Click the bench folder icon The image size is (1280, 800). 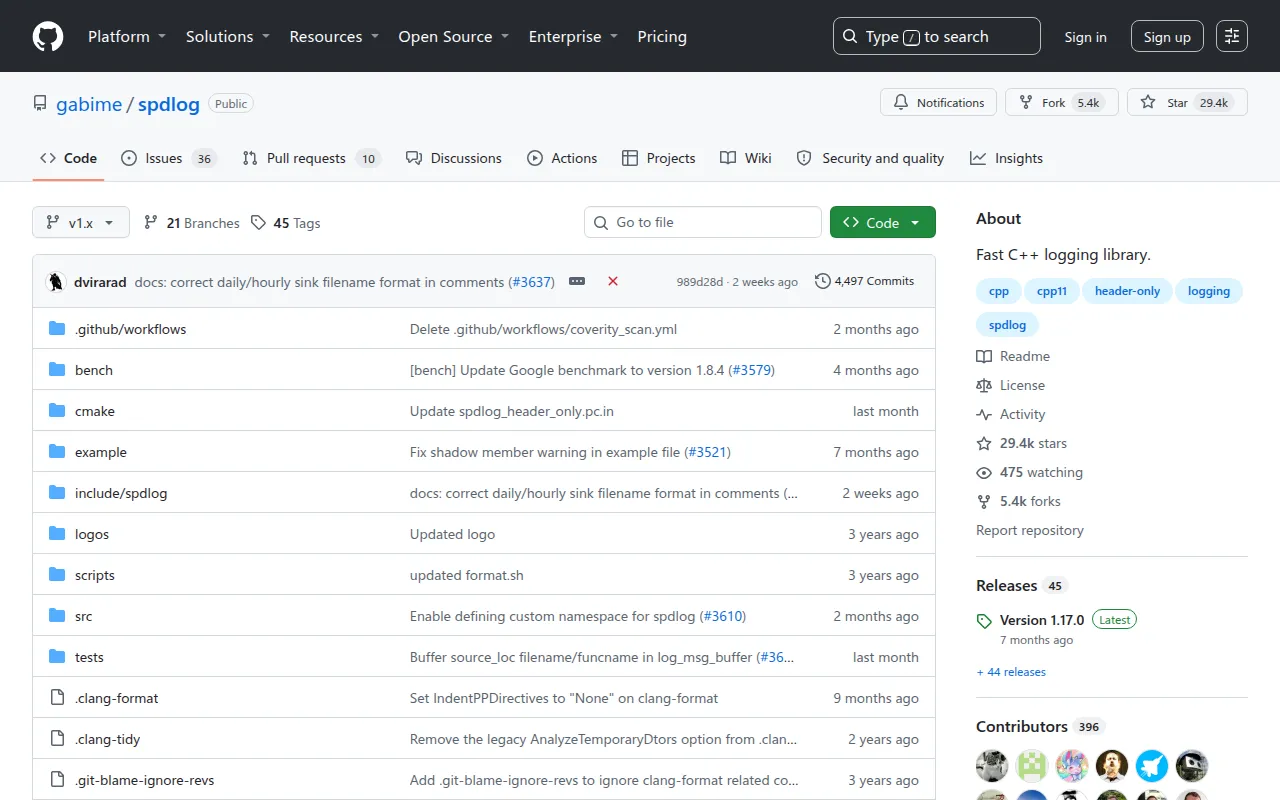(x=57, y=370)
